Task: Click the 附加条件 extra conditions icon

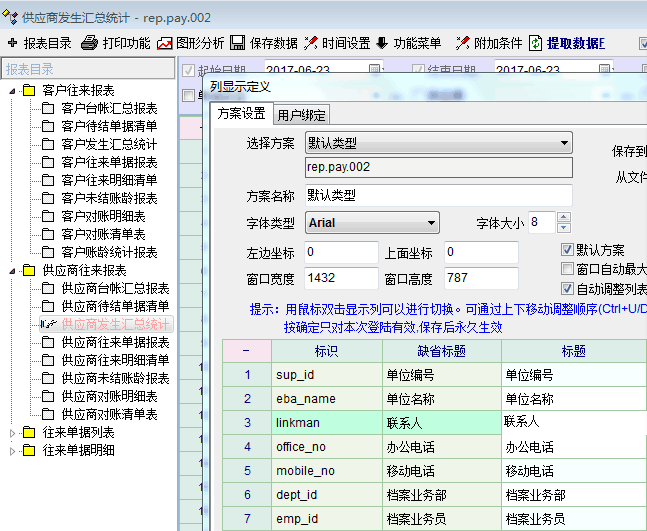Action: pos(462,43)
